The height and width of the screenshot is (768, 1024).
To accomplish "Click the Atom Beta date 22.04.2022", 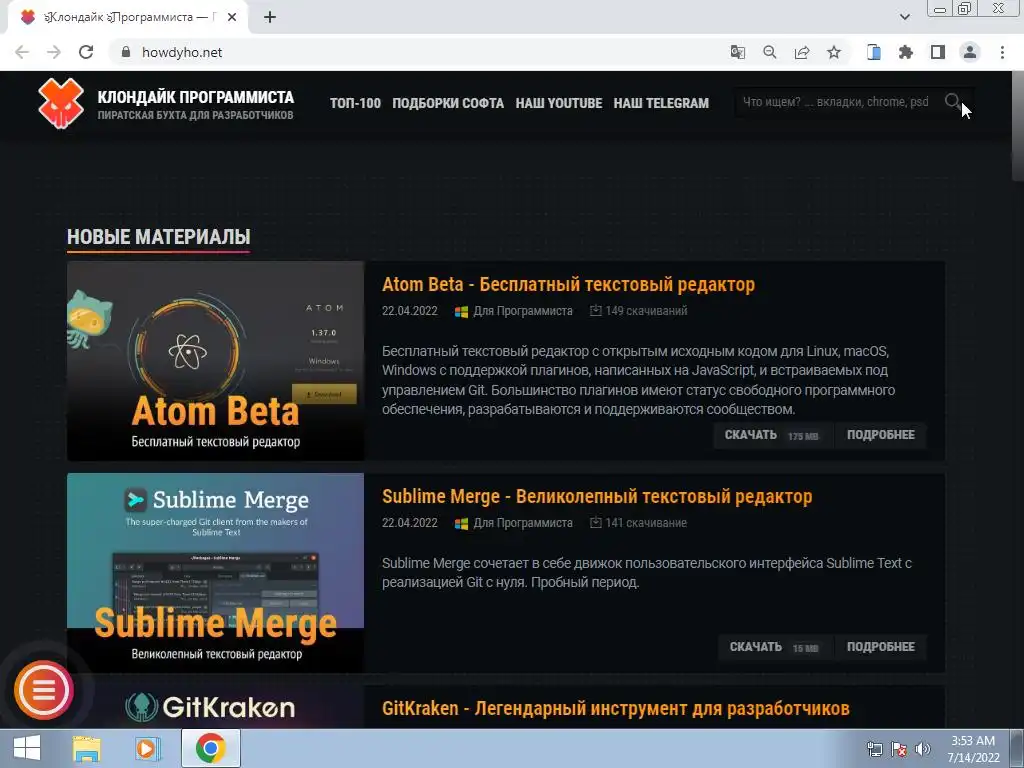I will (x=409, y=311).
